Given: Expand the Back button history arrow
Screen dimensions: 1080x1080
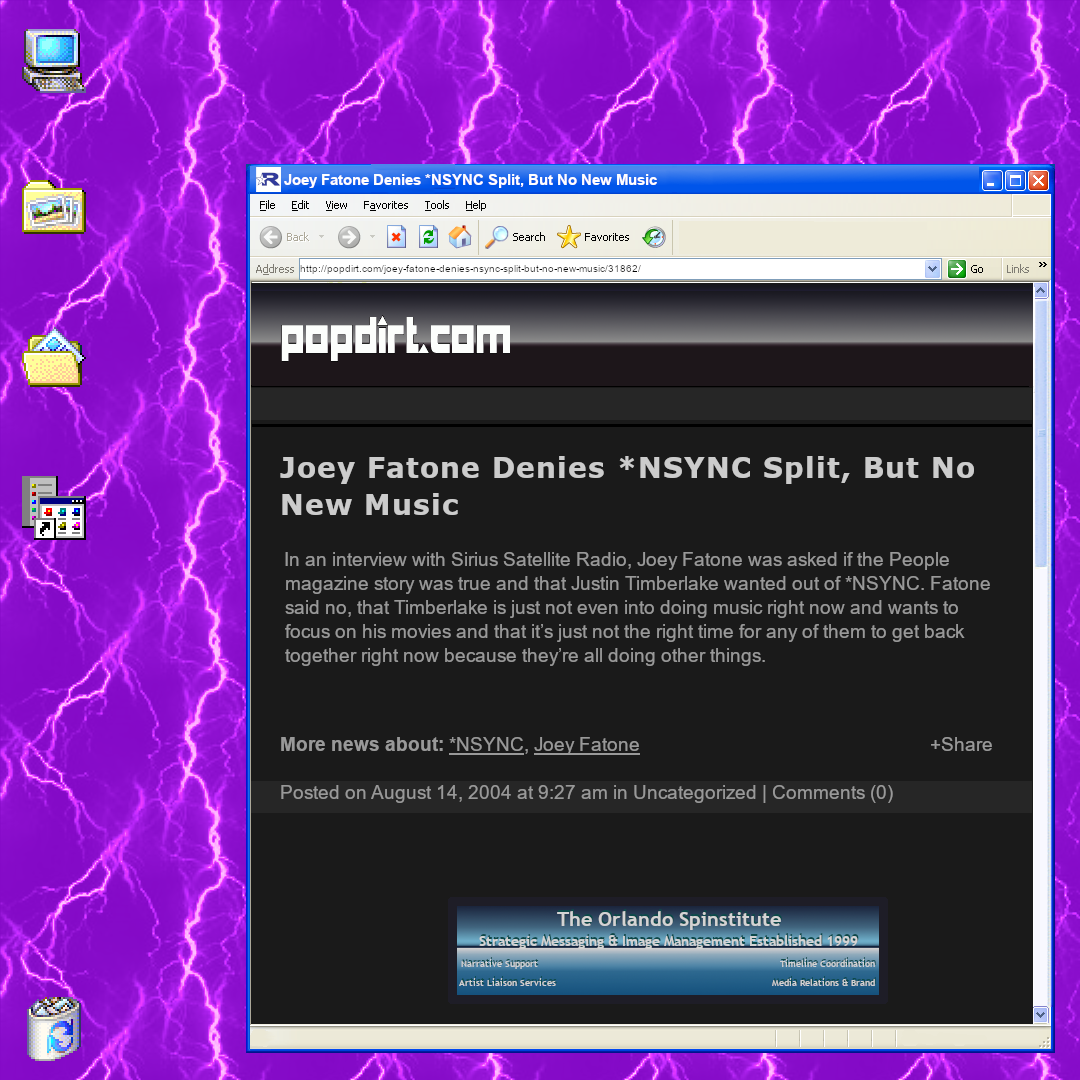Looking at the screenshot, I should pos(322,237).
